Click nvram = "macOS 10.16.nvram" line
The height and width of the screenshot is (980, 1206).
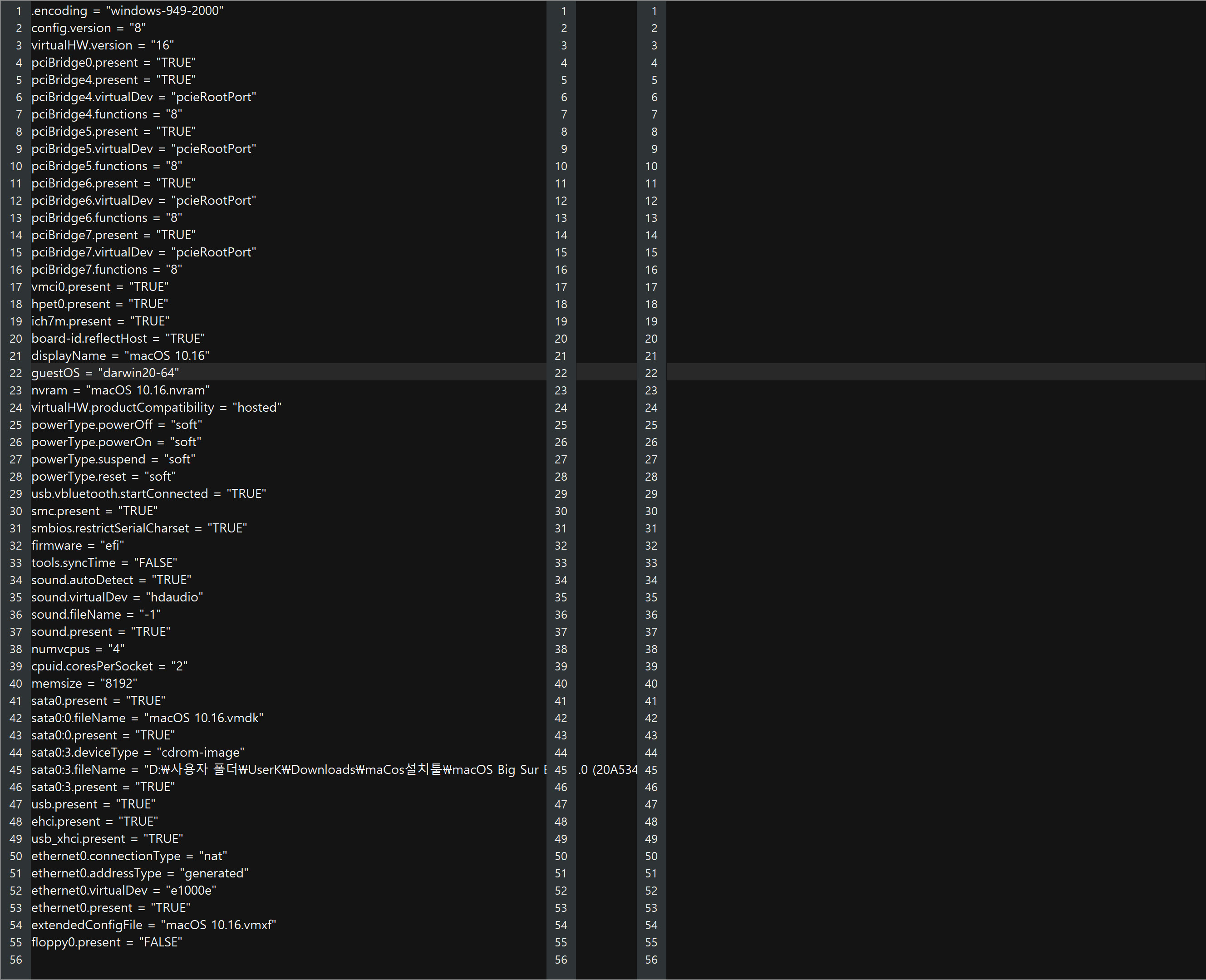coord(121,391)
